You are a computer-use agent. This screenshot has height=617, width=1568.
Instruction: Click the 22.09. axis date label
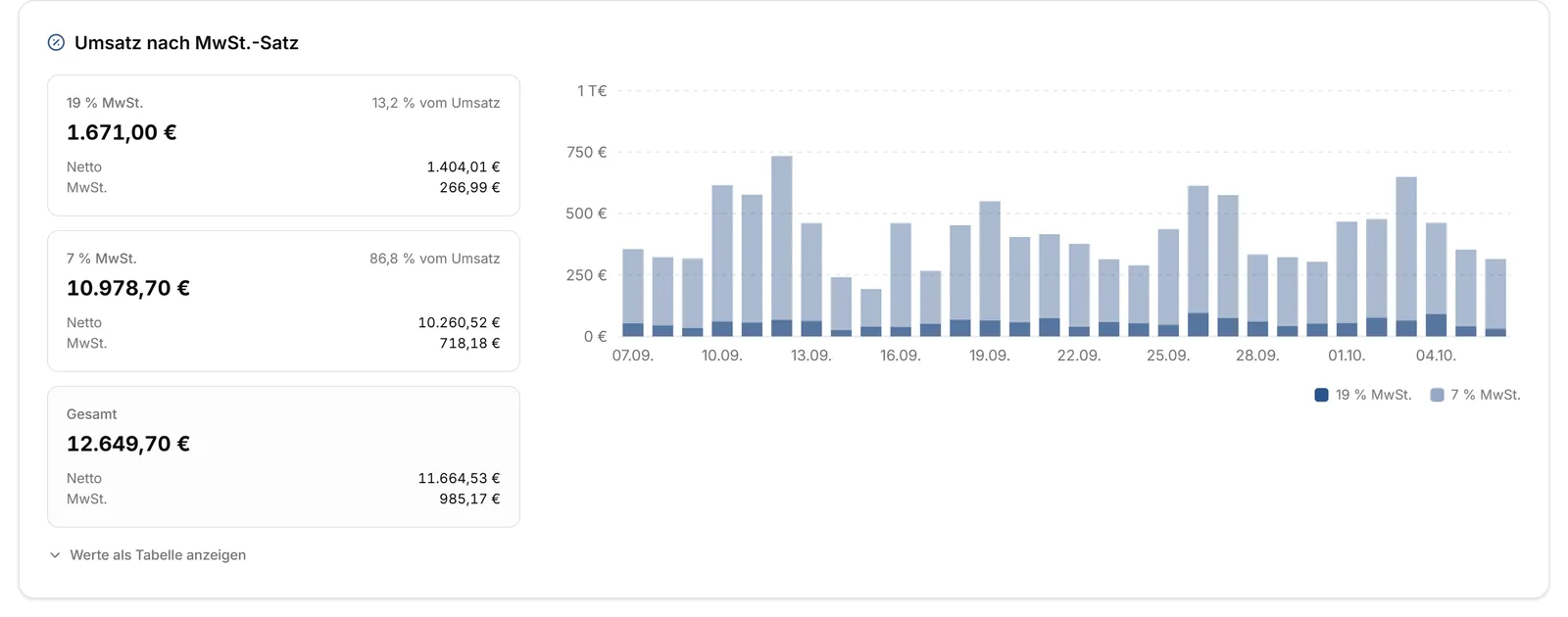pos(1079,356)
